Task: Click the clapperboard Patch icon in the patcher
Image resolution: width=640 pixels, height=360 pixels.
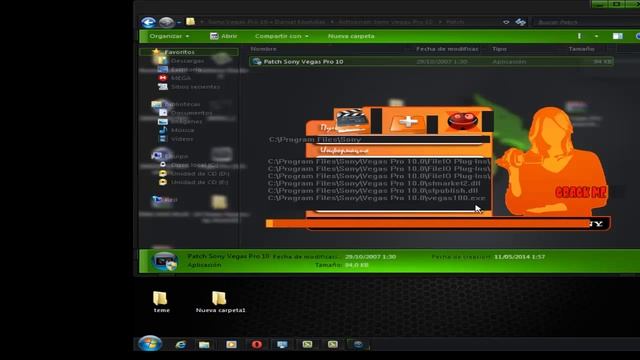Action: 352,120
